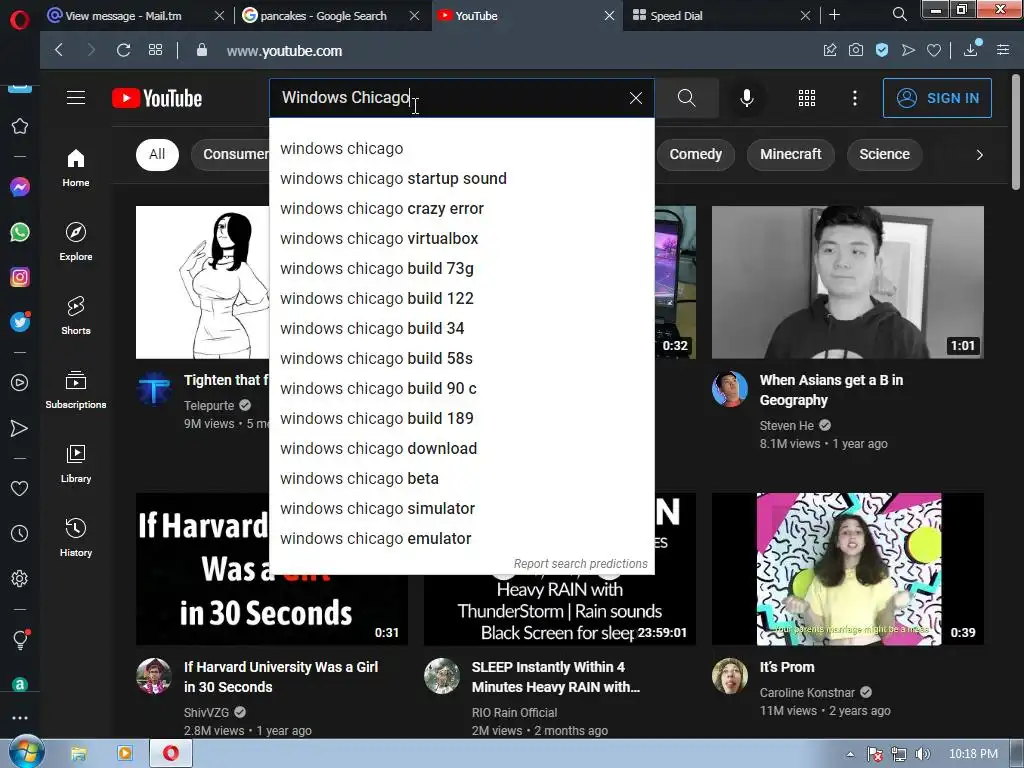The width and height of the screenshot is (1024, 768).
Task: Open Speed Dial grid icon in toolbar
Action: 155,50
